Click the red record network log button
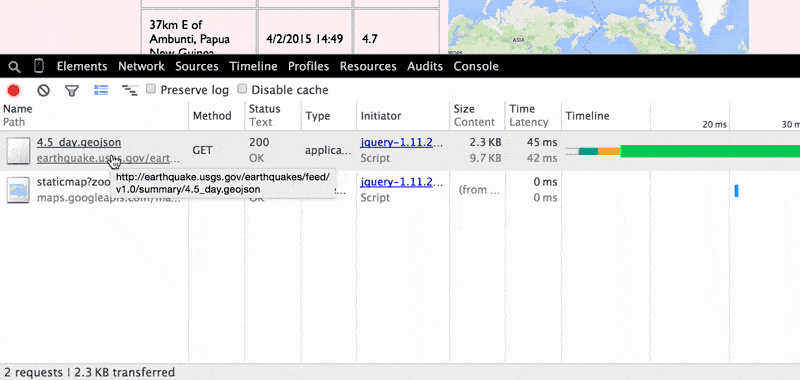This screenshot has height=380, width=800. [x=13, y=91]
